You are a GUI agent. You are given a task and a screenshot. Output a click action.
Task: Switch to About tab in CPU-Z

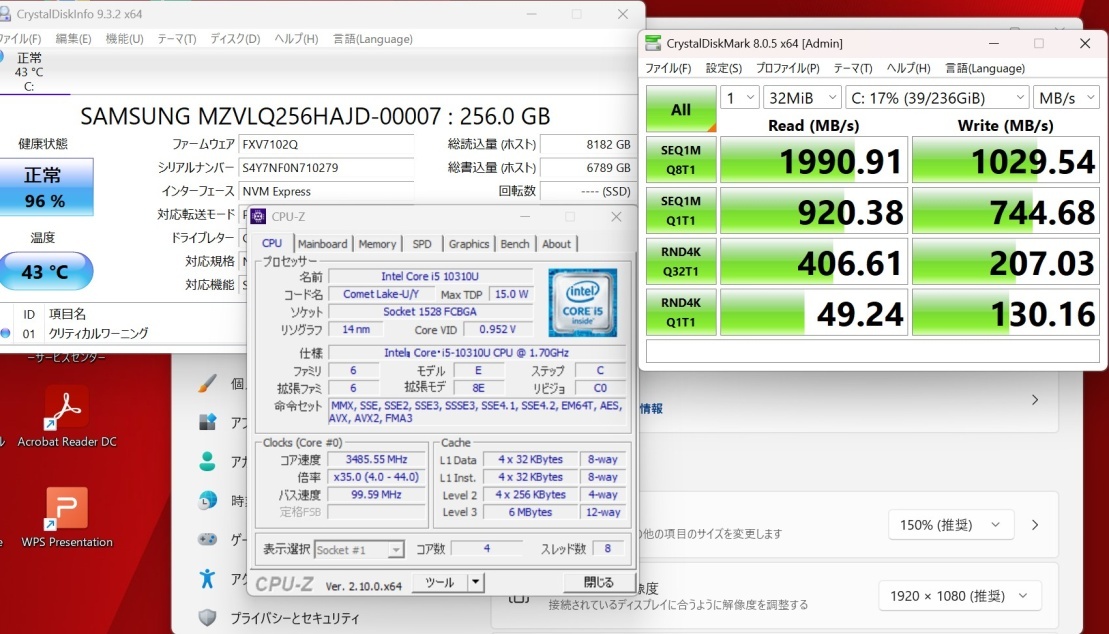tap(557, 243)
